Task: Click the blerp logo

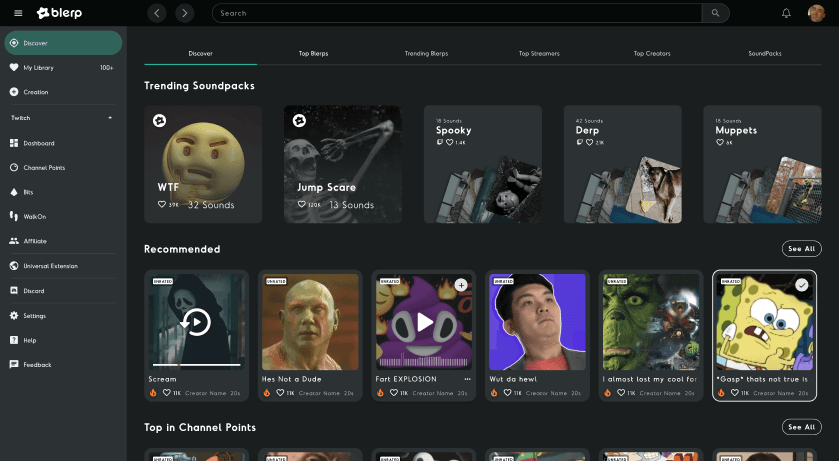Action: [59, 13]
